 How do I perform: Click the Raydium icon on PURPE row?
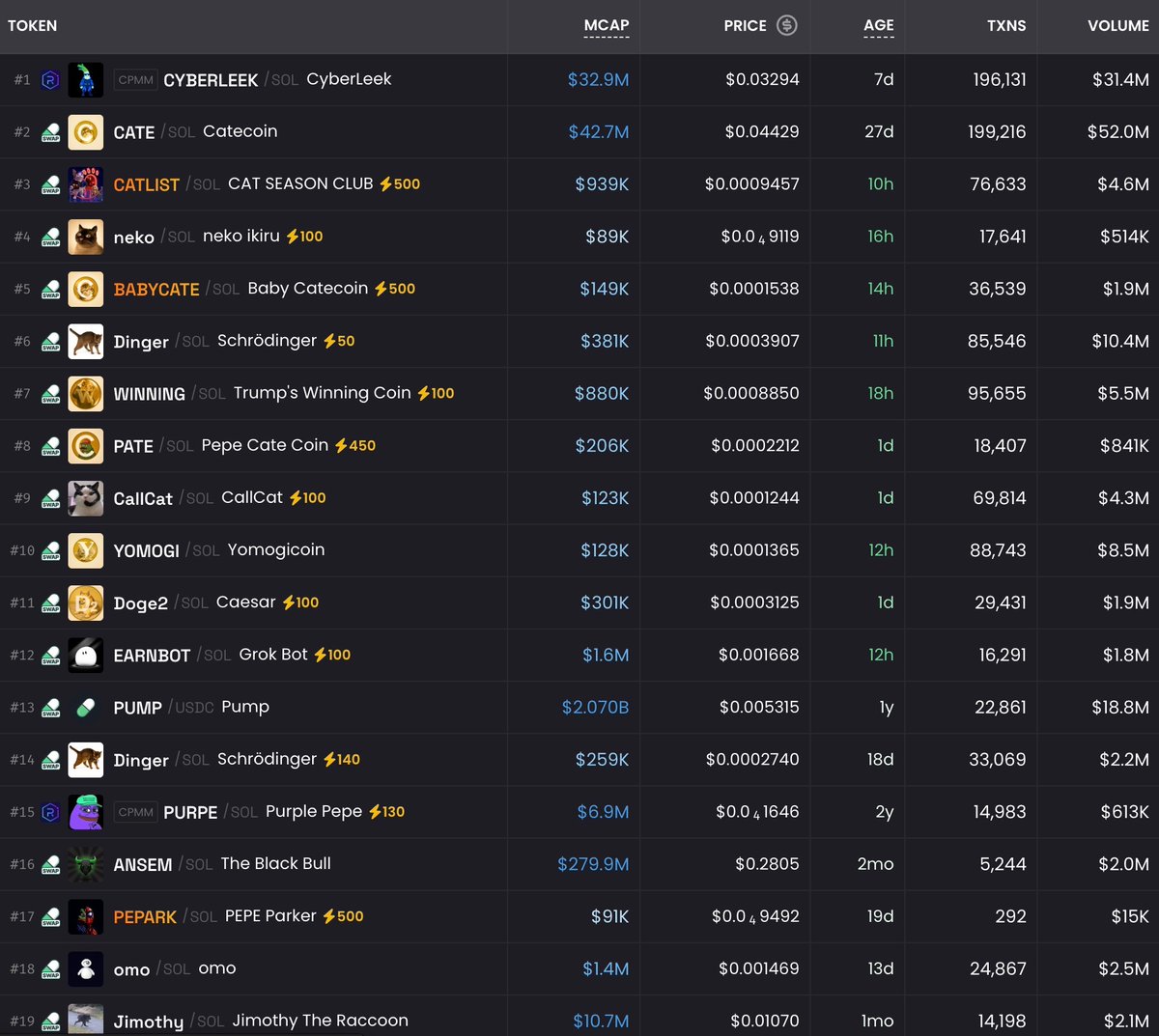(50, 812)
